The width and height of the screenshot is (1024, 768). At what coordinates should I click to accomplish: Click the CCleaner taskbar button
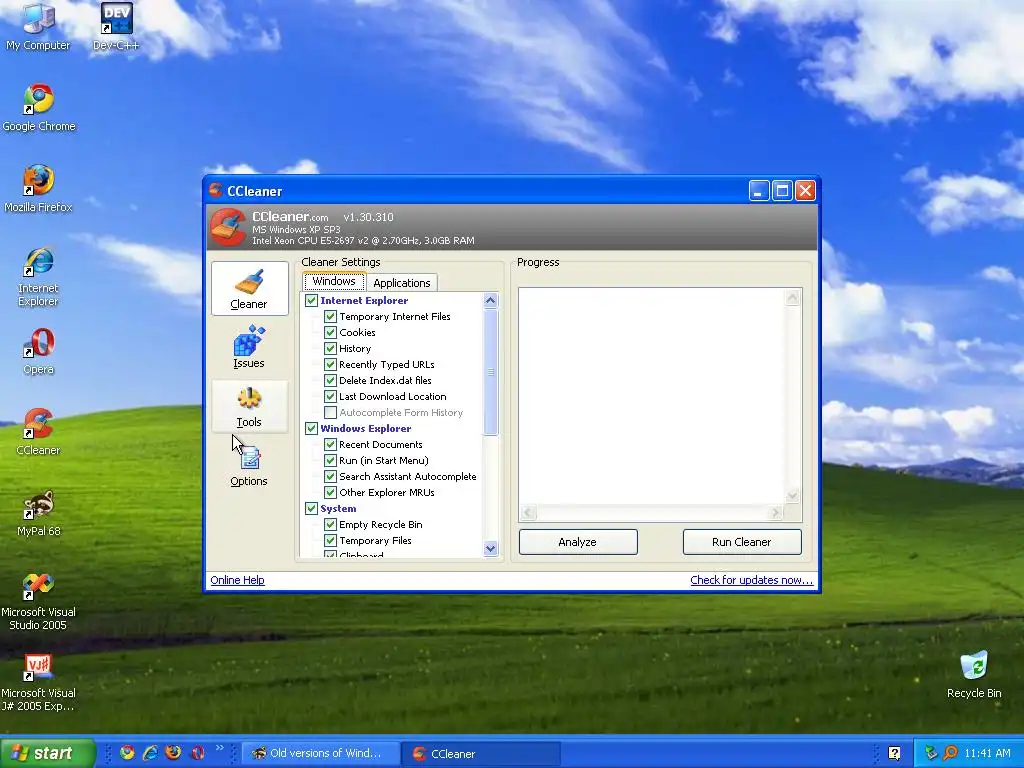[481, 754]
